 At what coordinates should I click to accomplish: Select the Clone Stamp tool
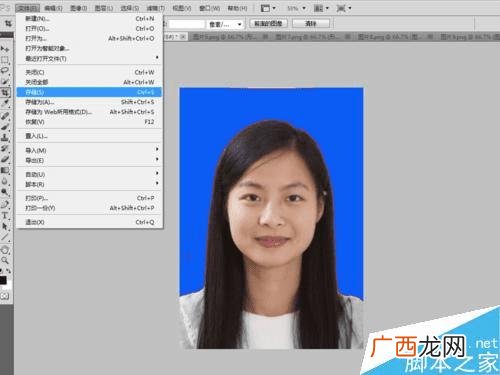point(5,138)
